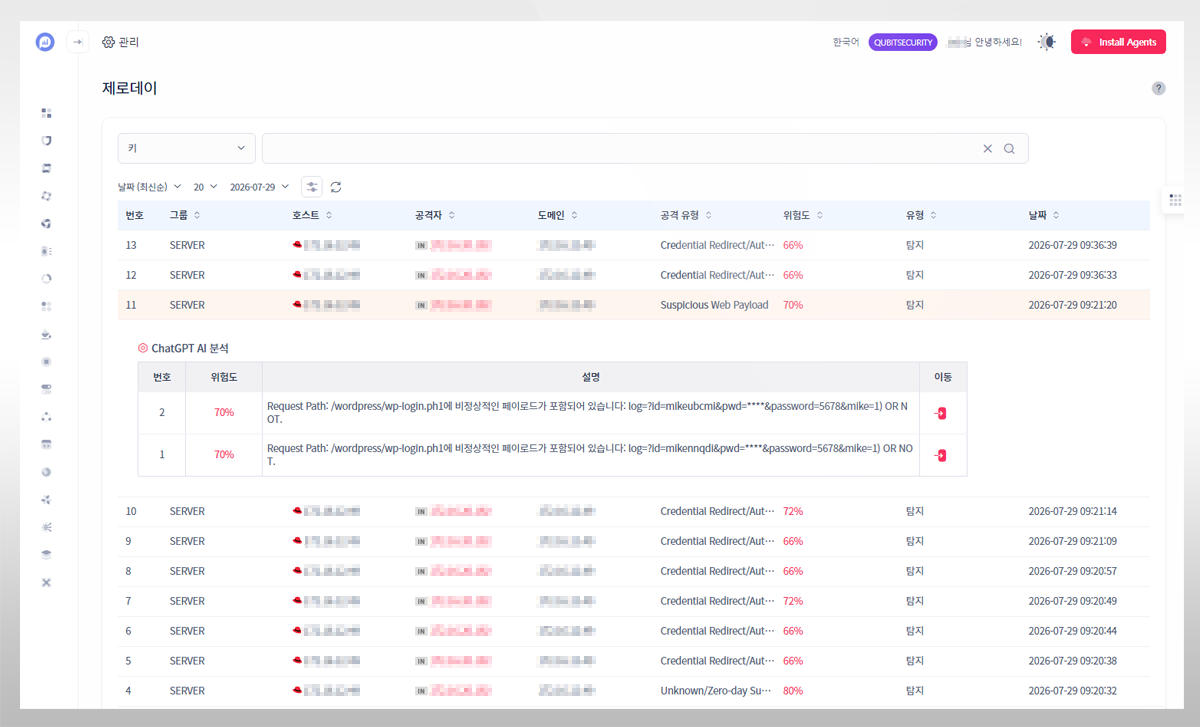Image resolution: width=1200 pixels, height=727 pixels.
Task: Refresh the zero-day list
Action: coord(336,187)
